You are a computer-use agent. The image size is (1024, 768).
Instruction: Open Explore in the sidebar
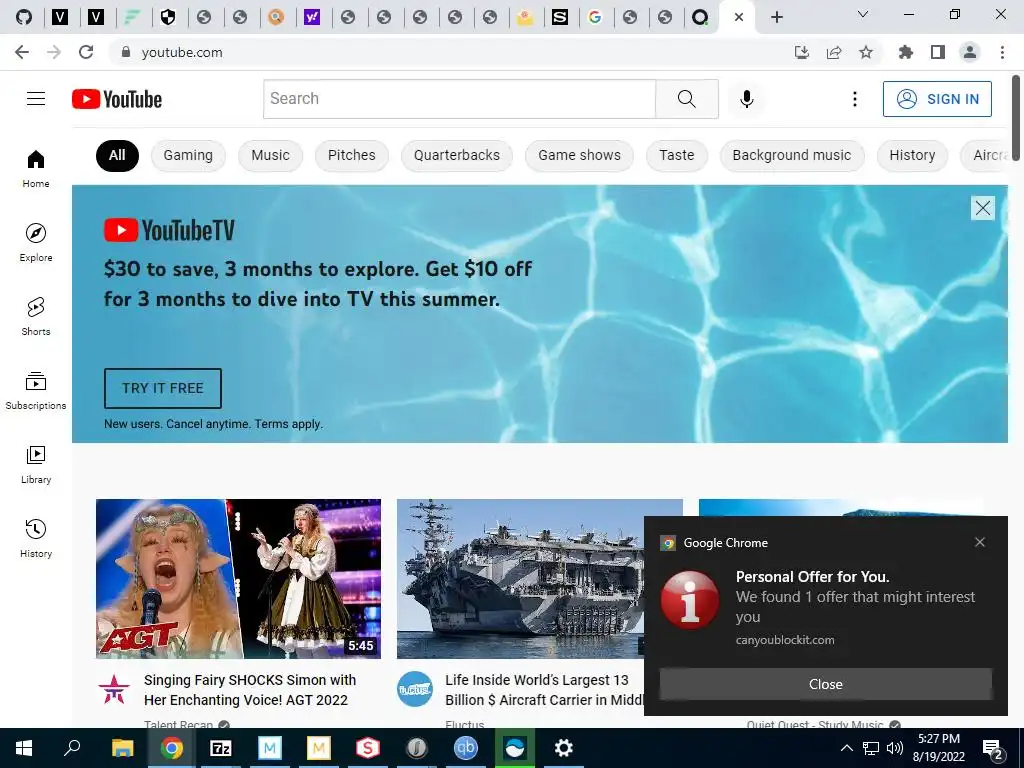(36, 242)
